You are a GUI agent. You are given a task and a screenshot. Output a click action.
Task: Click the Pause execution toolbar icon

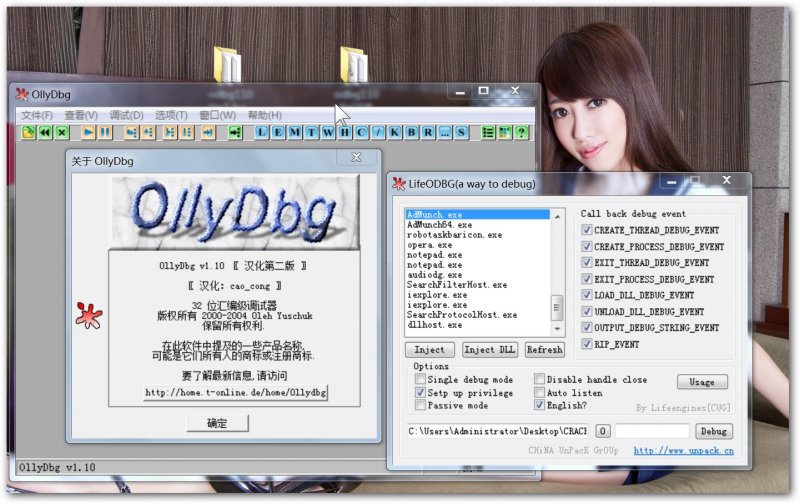pyautogui.click(x=105, y=133)
